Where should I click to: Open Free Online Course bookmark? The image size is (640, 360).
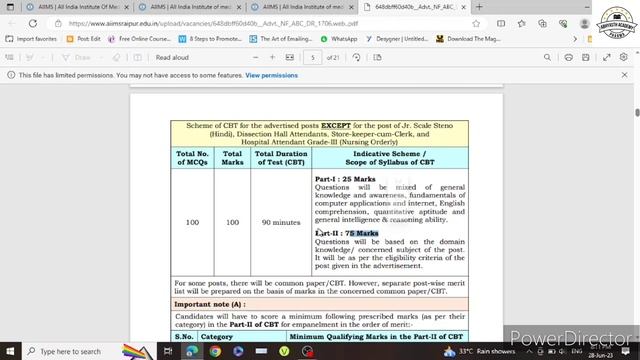[x=140, y=39]
